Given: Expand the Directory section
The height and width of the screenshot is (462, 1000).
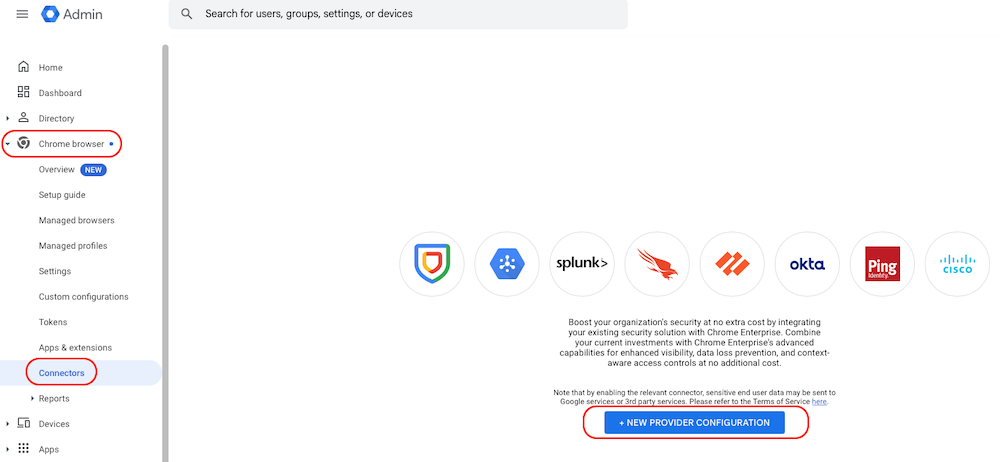Looking at the screenshot, I should (x=8, y=119).
